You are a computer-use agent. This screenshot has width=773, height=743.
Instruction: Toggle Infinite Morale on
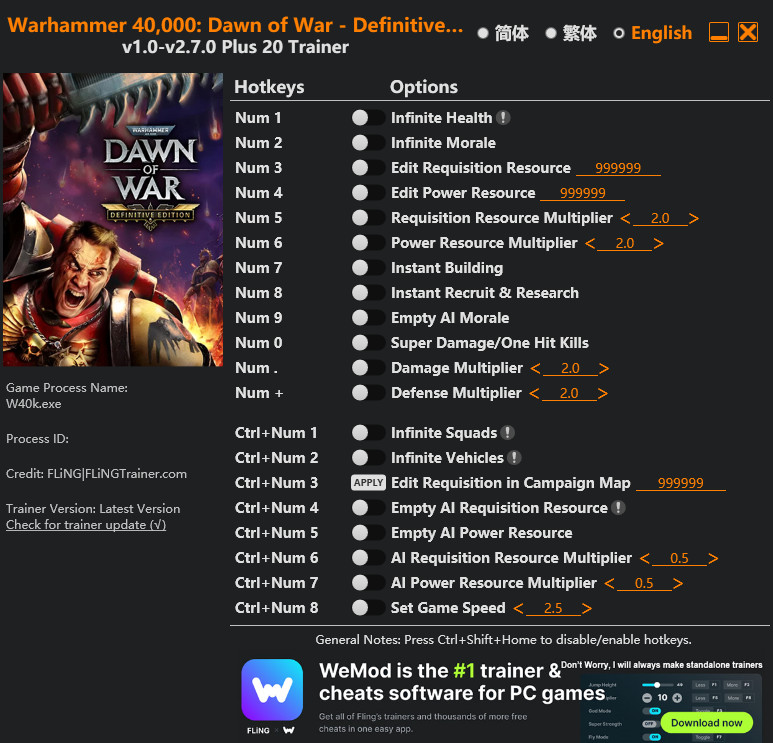click(368, 143)
